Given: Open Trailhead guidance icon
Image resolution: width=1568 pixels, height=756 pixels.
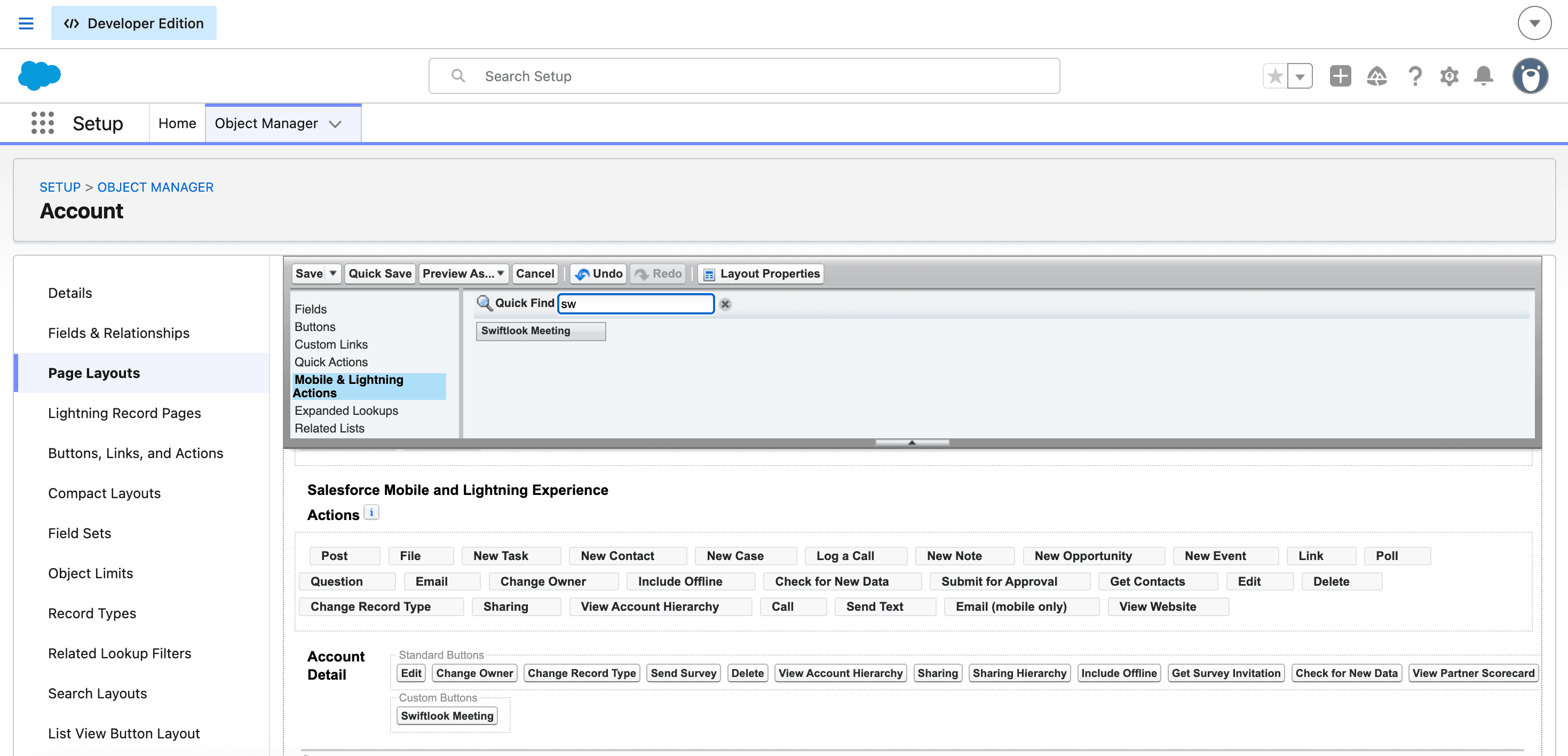Looking at the screenshot, I should (1377, 76).
